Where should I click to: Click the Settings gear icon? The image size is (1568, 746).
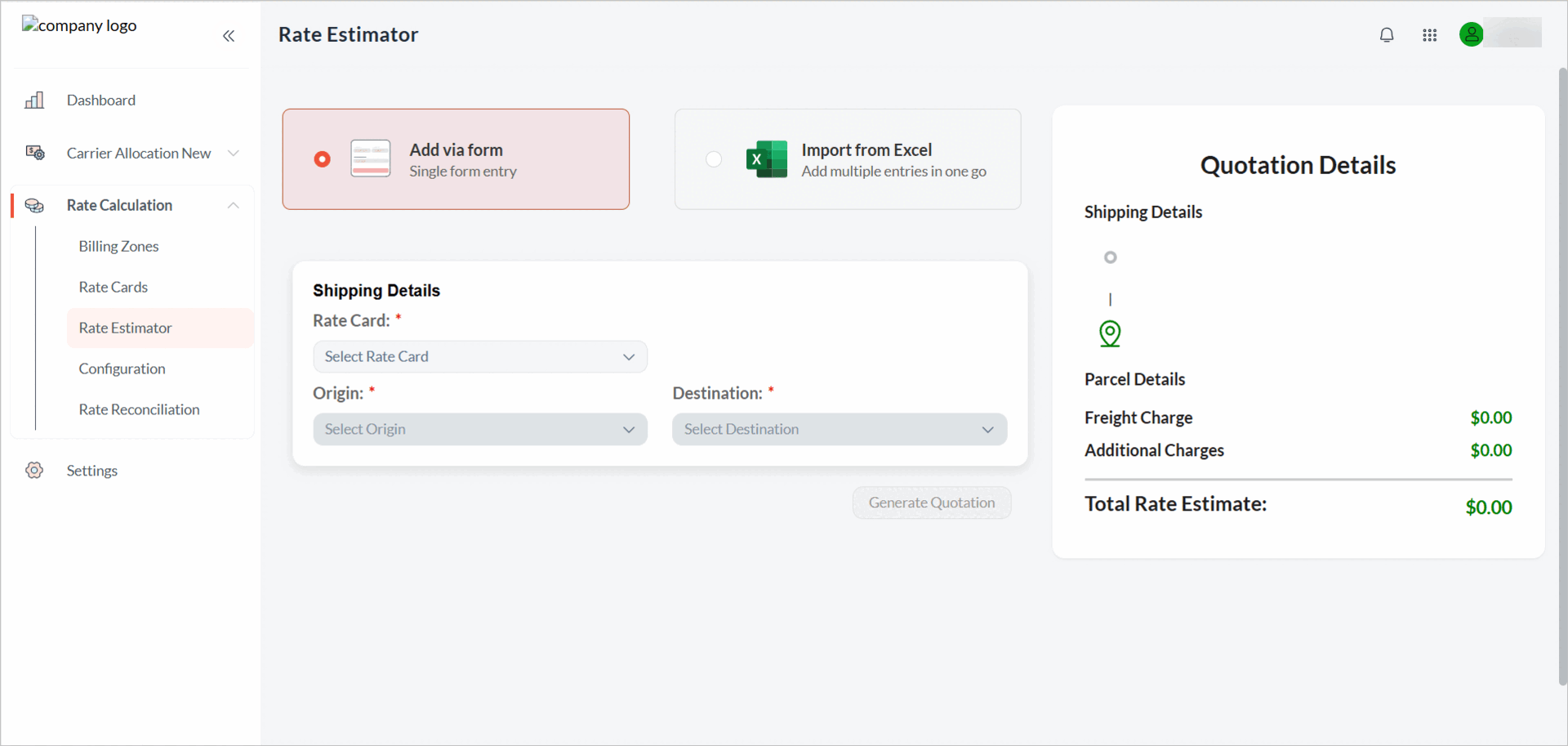34,470
